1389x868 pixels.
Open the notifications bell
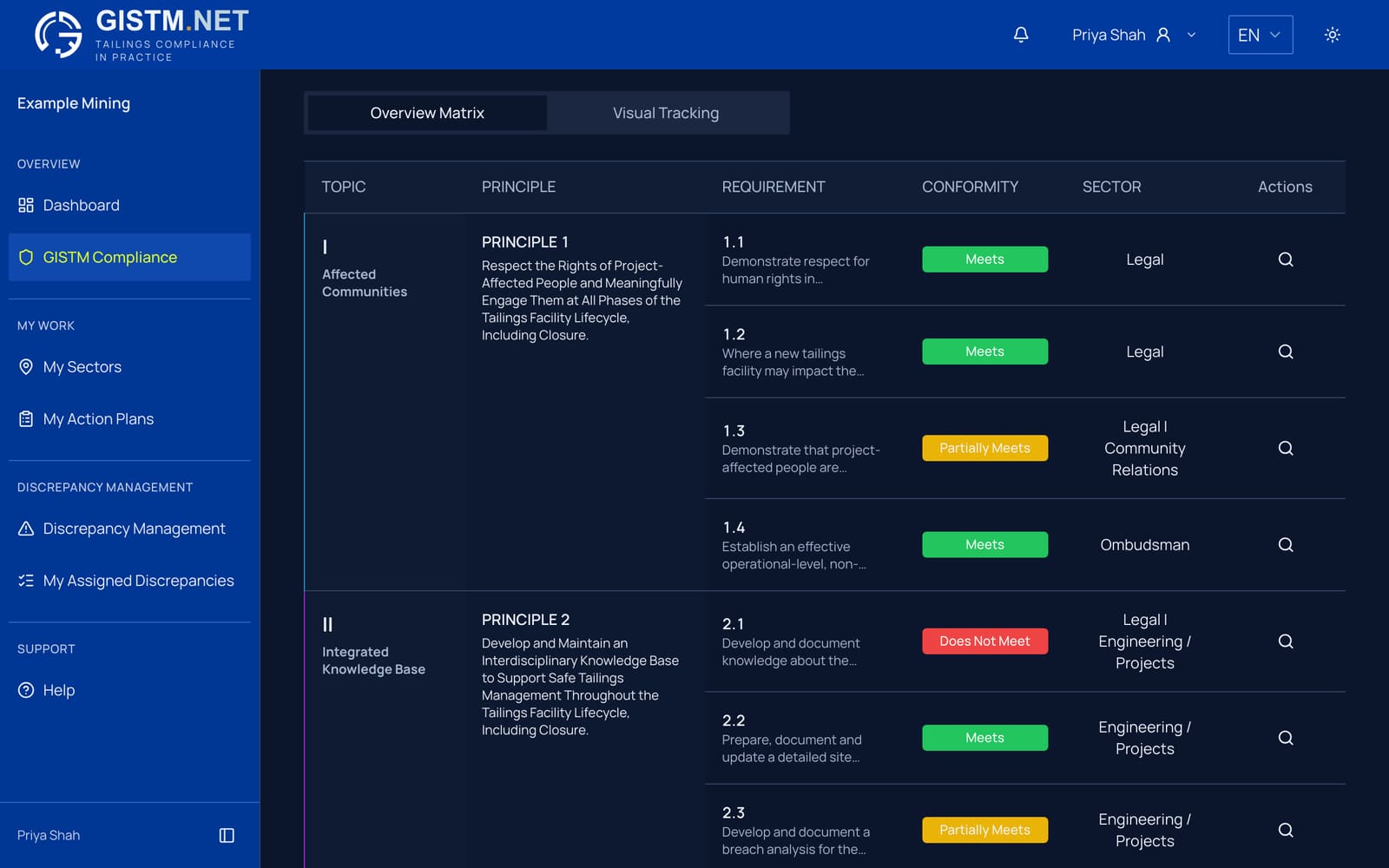click(x=1021, y=35)
